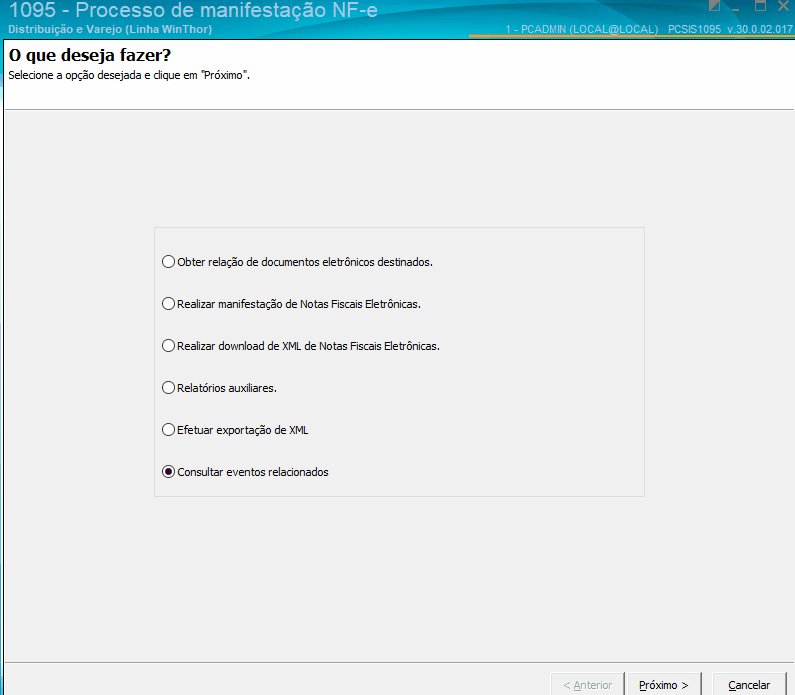Click 'Distribuição e Varejo (Linha WinThor)' subtitle

coord(110,29)
